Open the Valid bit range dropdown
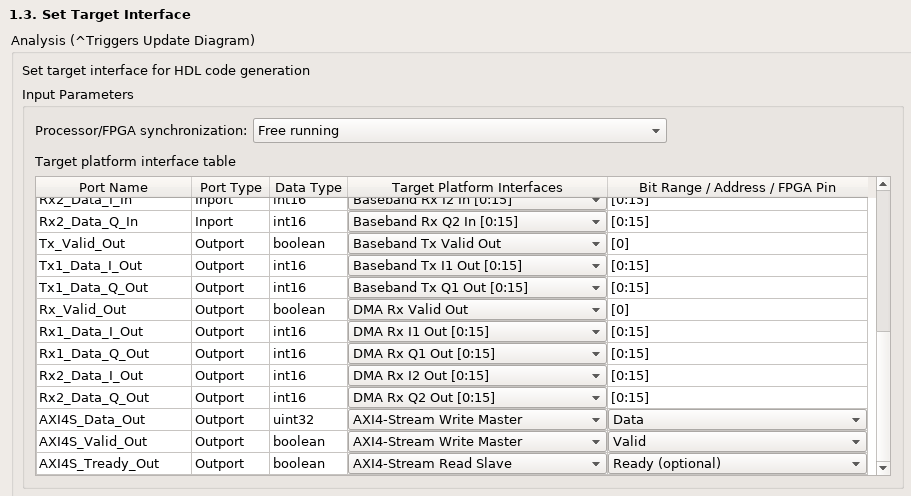This screenshot has height=496, width=911. [737, 442]
